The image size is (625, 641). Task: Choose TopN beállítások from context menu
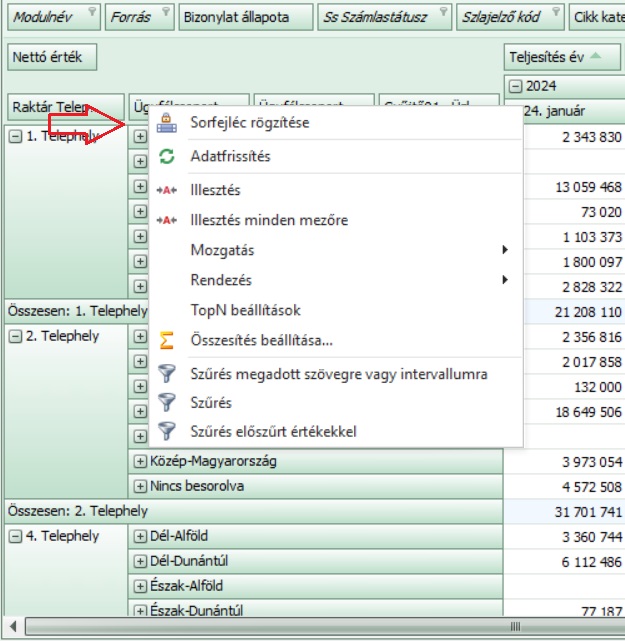(x=245, y=310)
